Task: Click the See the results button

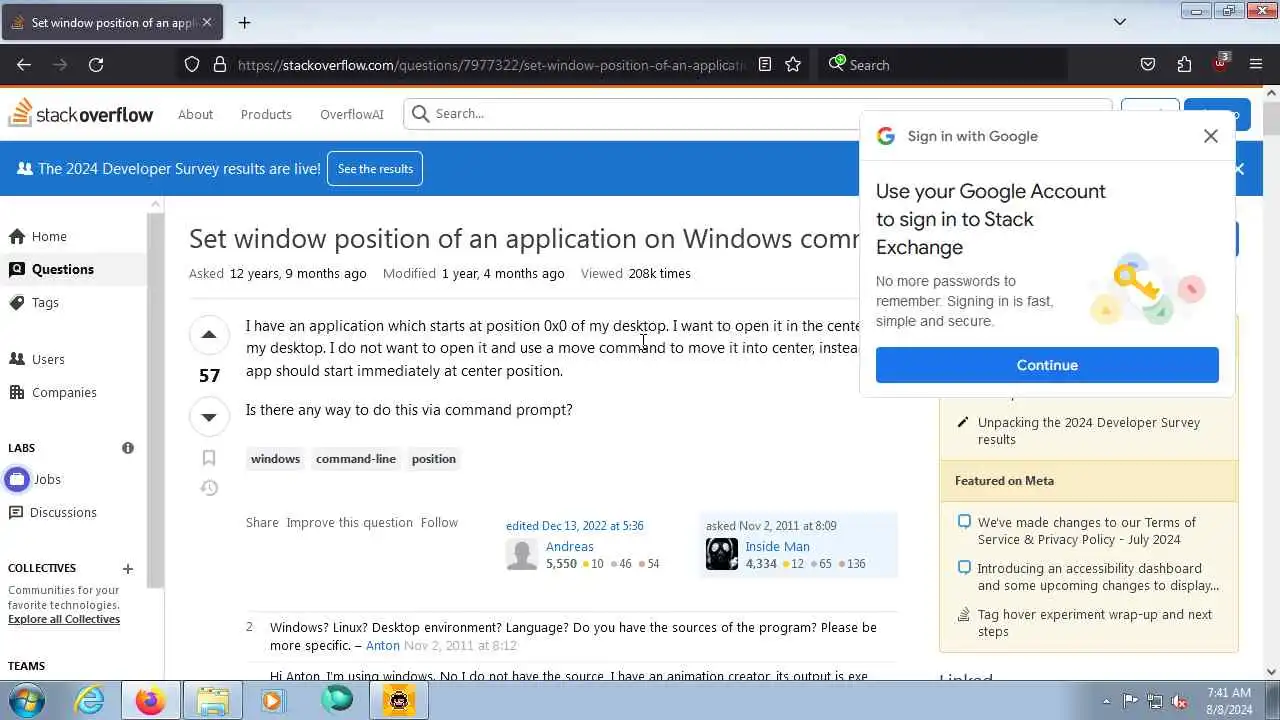Action: click(375, 169)
